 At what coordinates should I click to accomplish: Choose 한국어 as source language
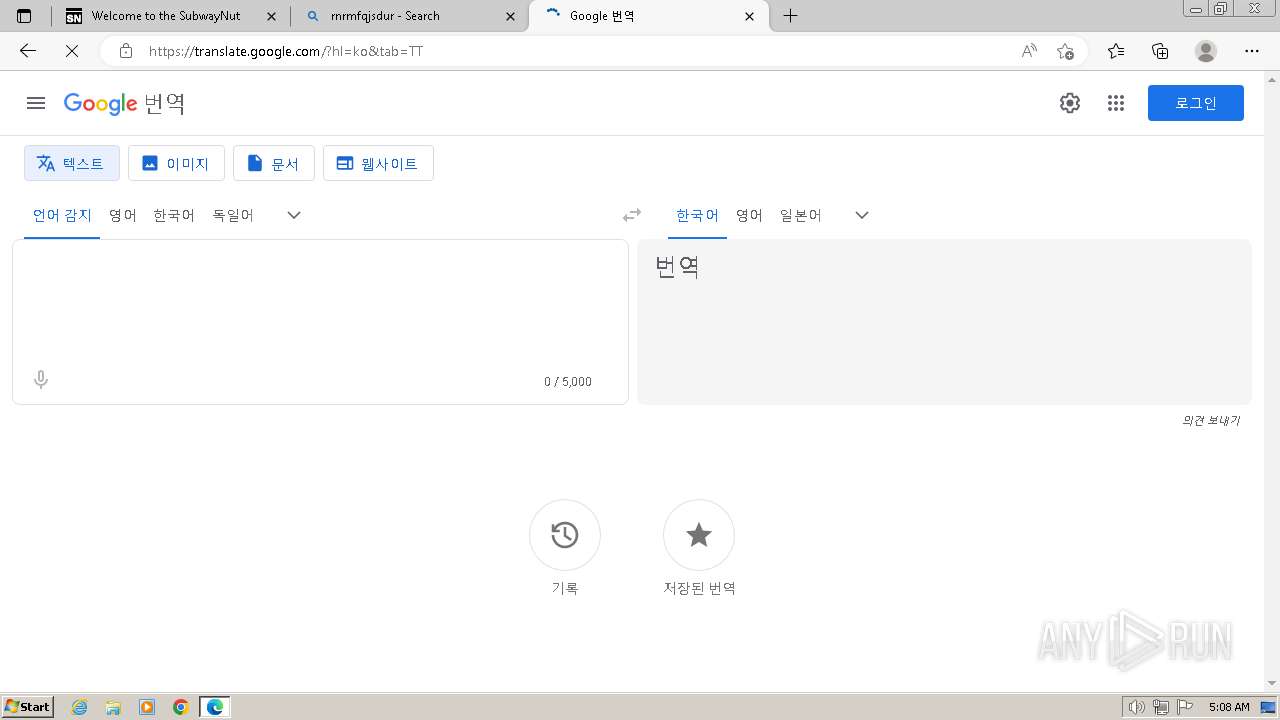(x=174, y=215)
